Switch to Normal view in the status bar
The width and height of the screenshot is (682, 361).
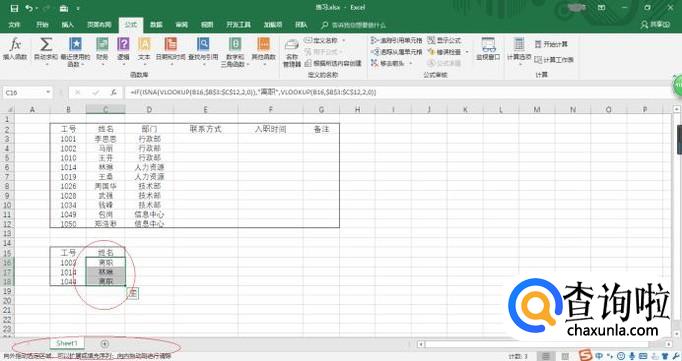coord(546,356)
